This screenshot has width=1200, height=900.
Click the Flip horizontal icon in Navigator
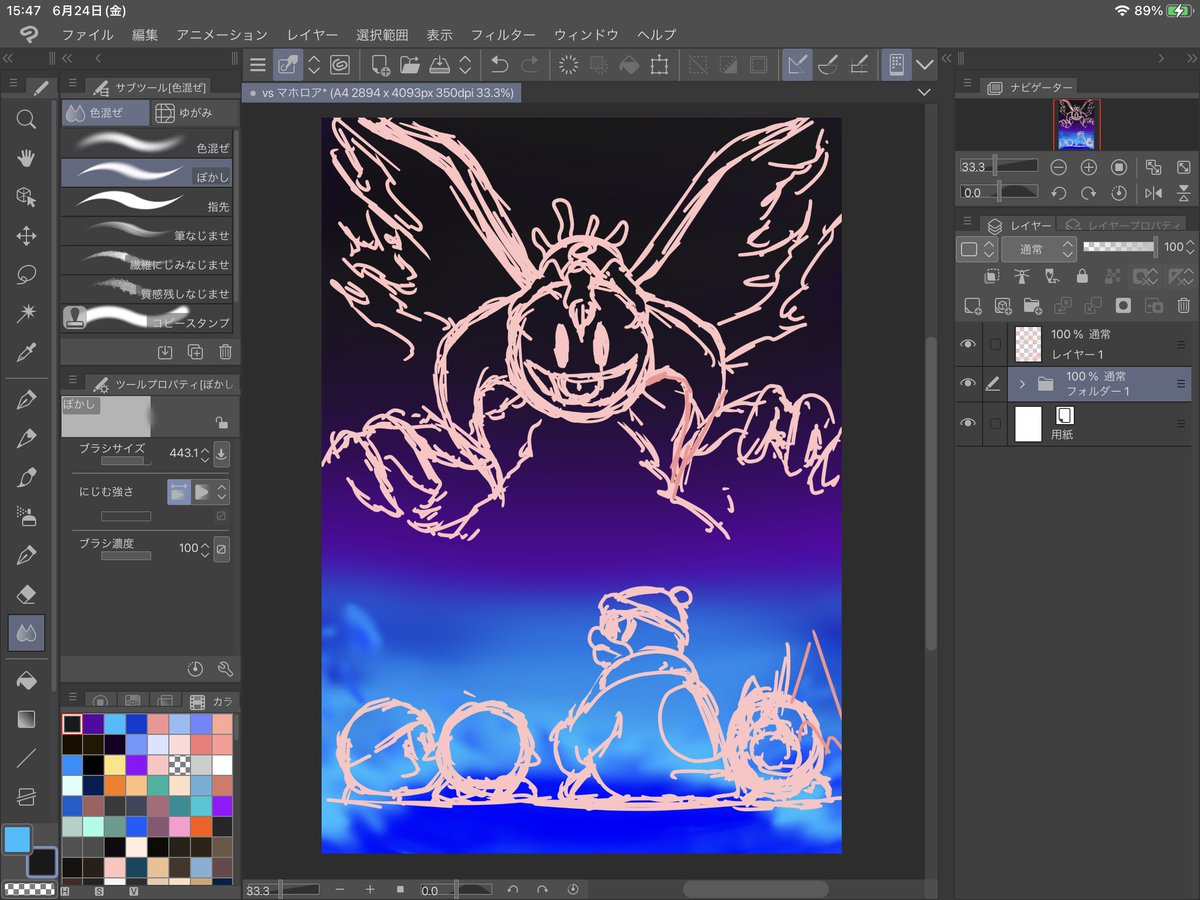pos(1153,193)
